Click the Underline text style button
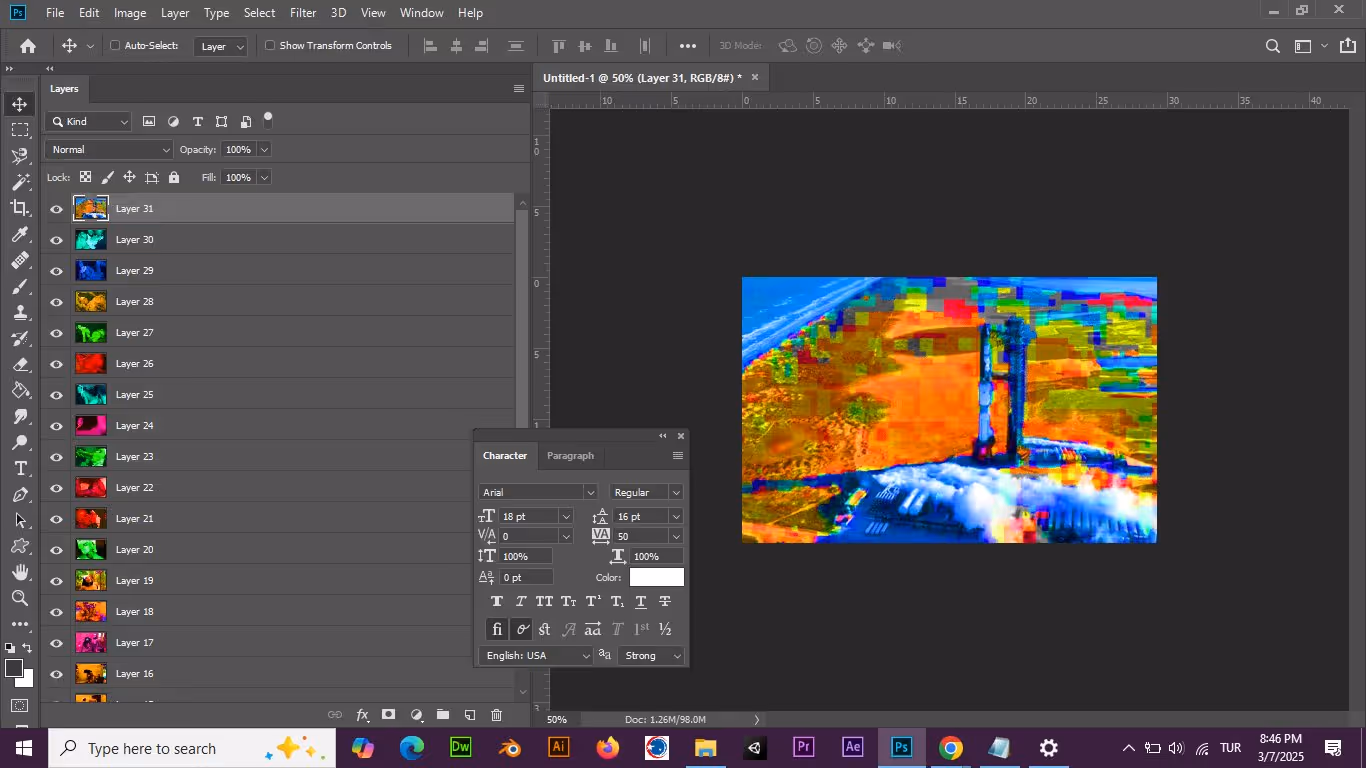 click(641, 602)
